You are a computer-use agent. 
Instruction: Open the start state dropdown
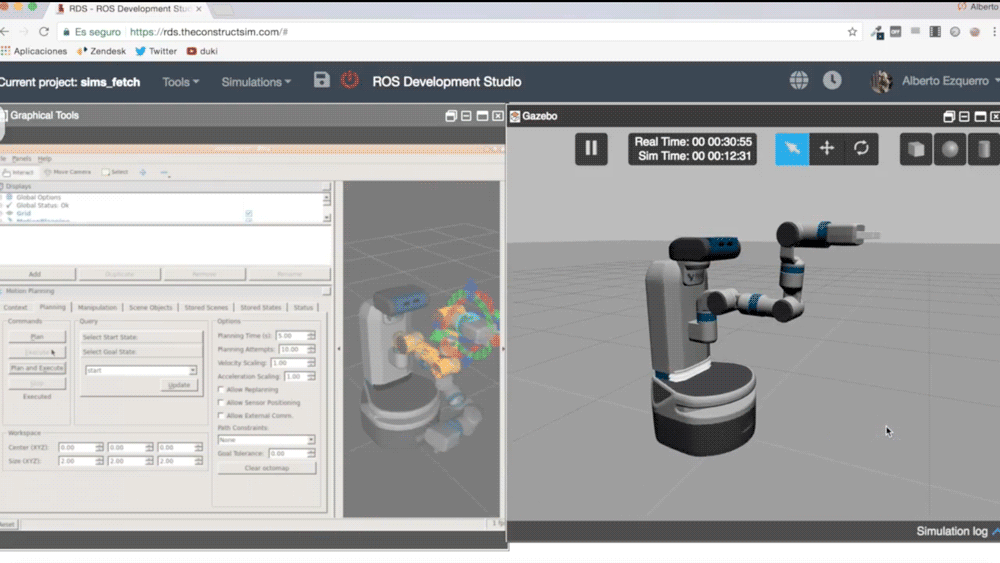(x=141, y=370)
